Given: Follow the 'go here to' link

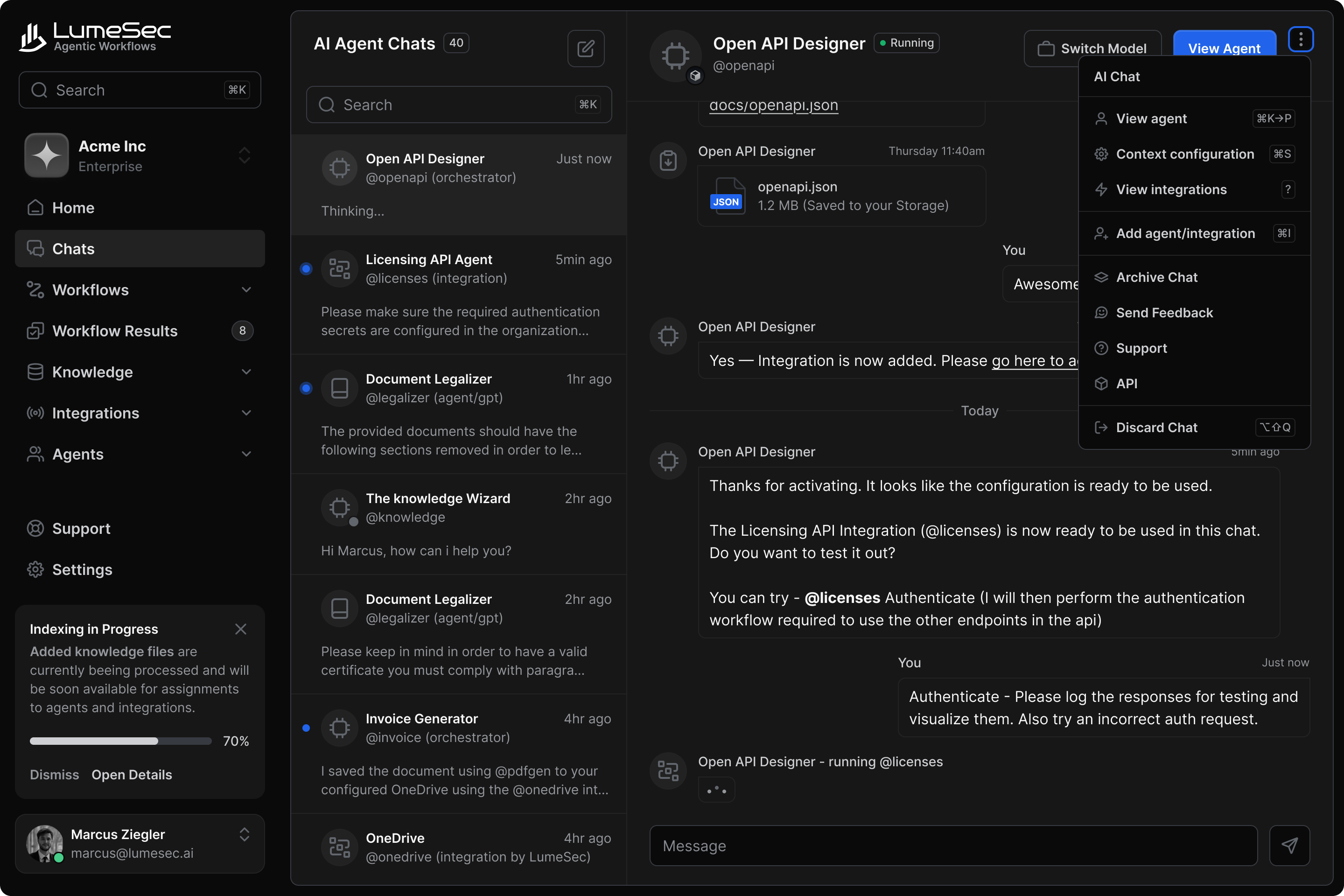Looking at the screenshot, I should [1036, 361].
